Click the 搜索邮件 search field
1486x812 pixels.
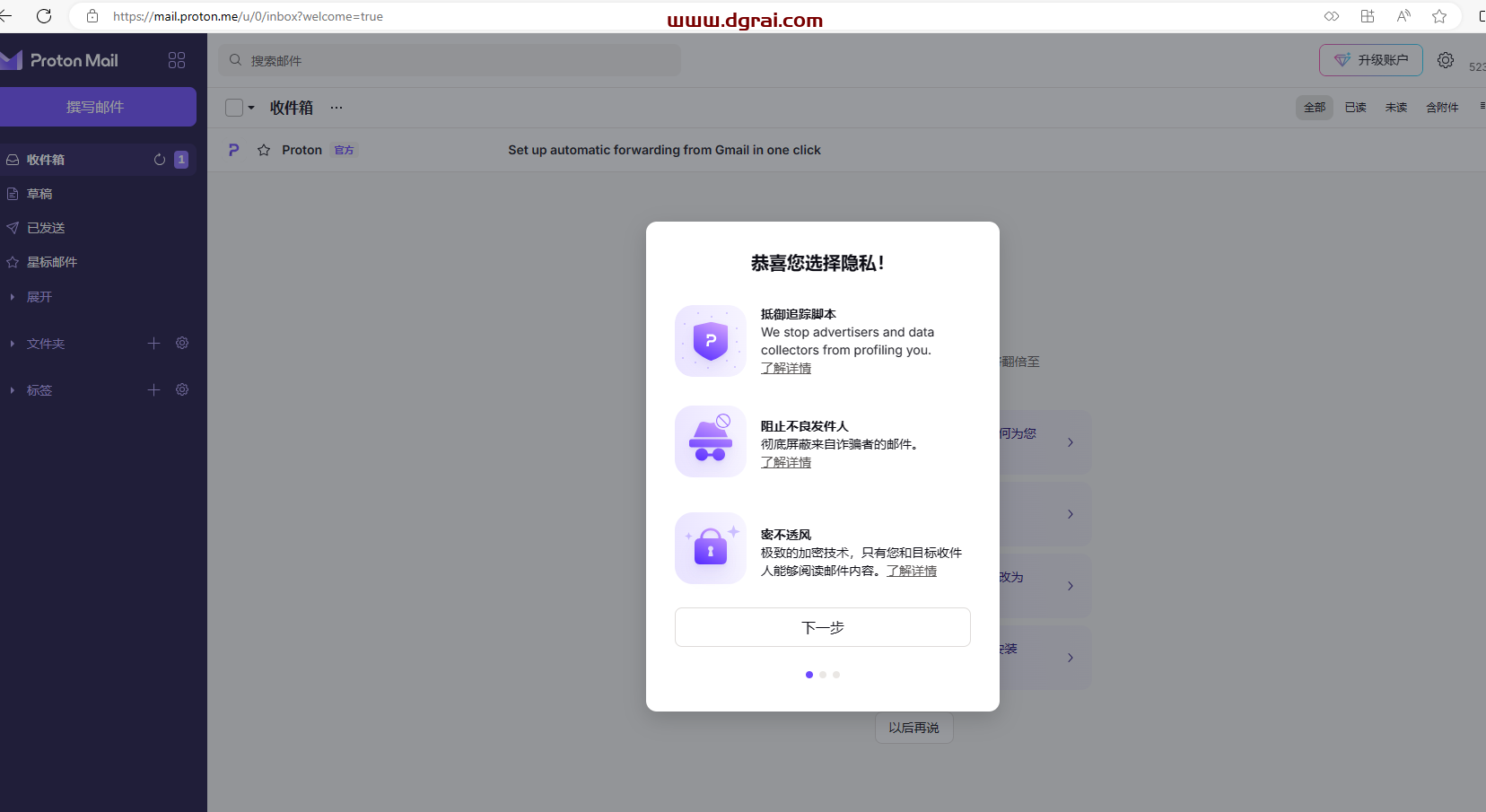(x=449, y=60)
